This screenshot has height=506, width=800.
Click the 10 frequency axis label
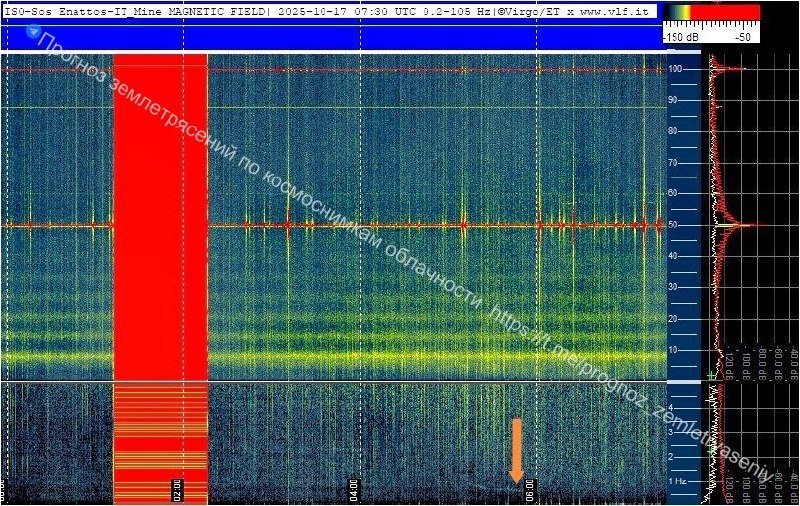(672, 350)
